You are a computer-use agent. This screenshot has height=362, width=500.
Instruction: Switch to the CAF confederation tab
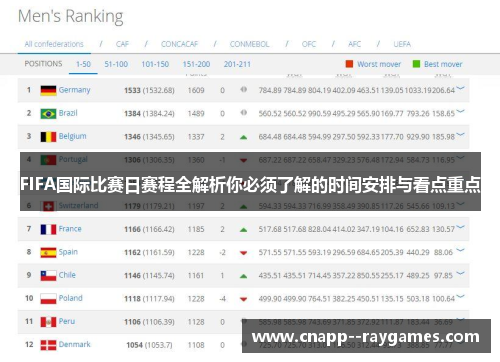[122, 44]
